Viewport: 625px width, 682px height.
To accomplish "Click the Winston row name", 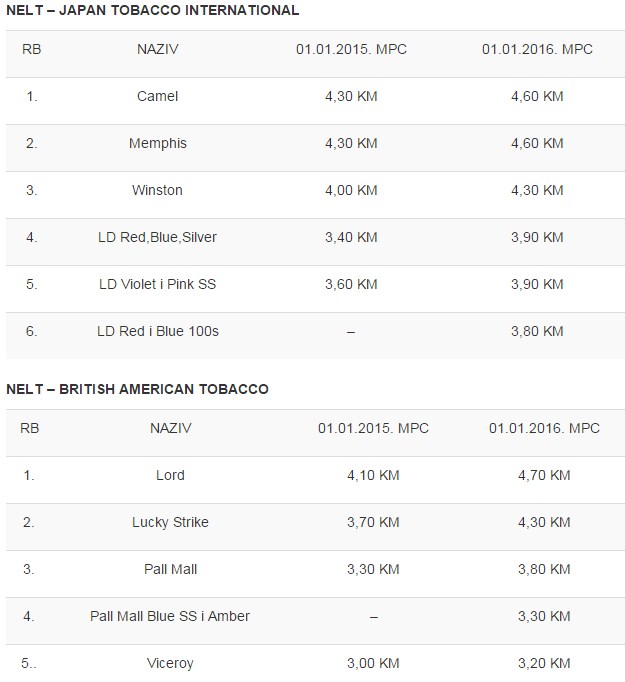I will tap(157, 190).
